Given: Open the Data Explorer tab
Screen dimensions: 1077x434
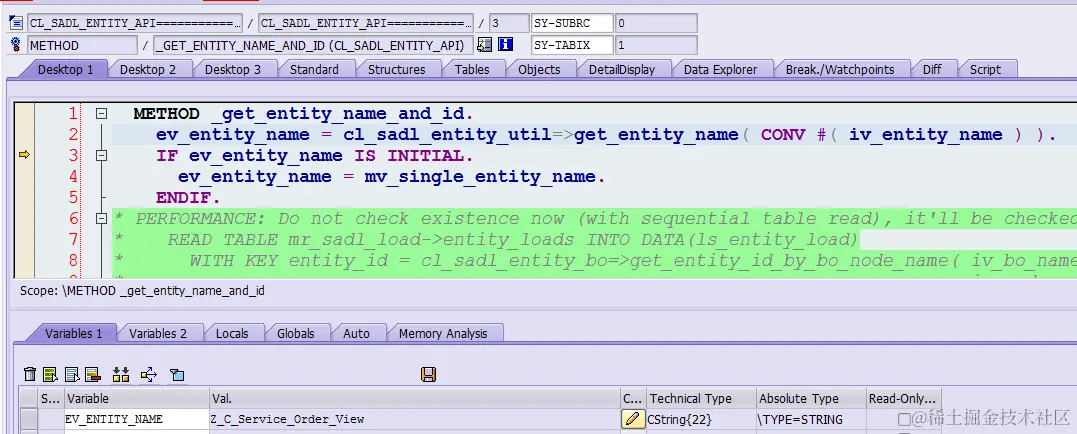Looking at the screenshot, I should coord(721,69).
